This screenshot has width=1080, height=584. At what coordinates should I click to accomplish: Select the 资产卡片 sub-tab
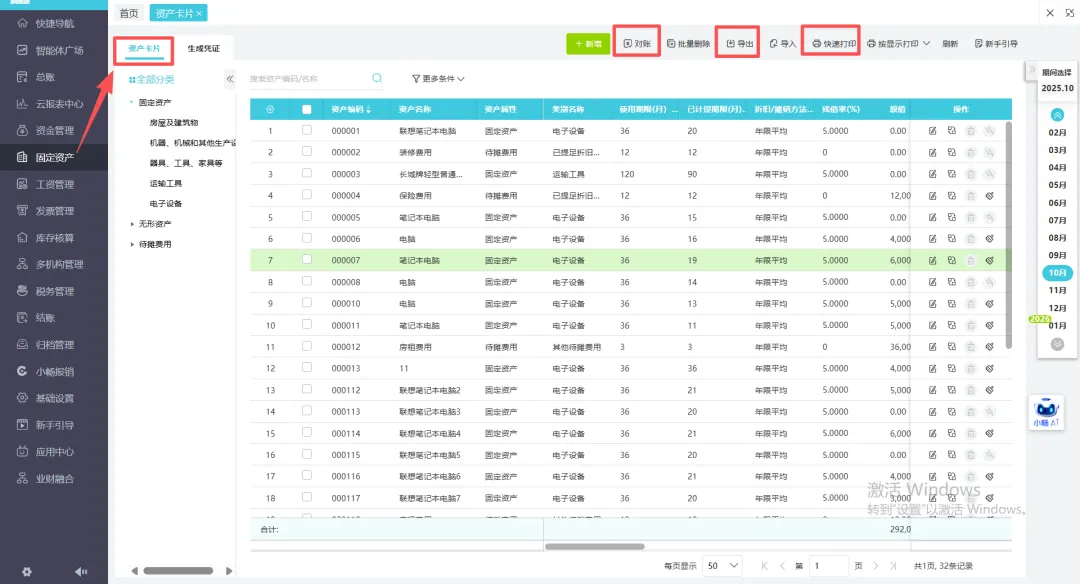click(144, 48)
